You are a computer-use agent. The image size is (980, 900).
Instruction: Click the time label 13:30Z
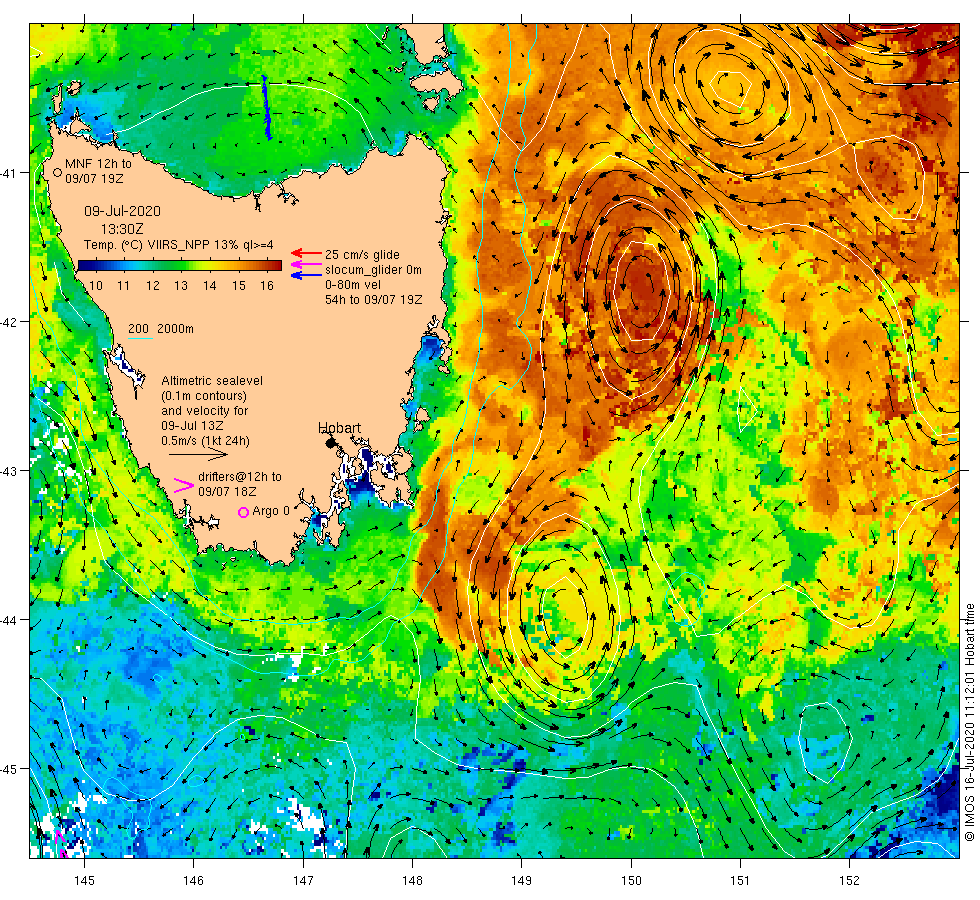(122, 229)
